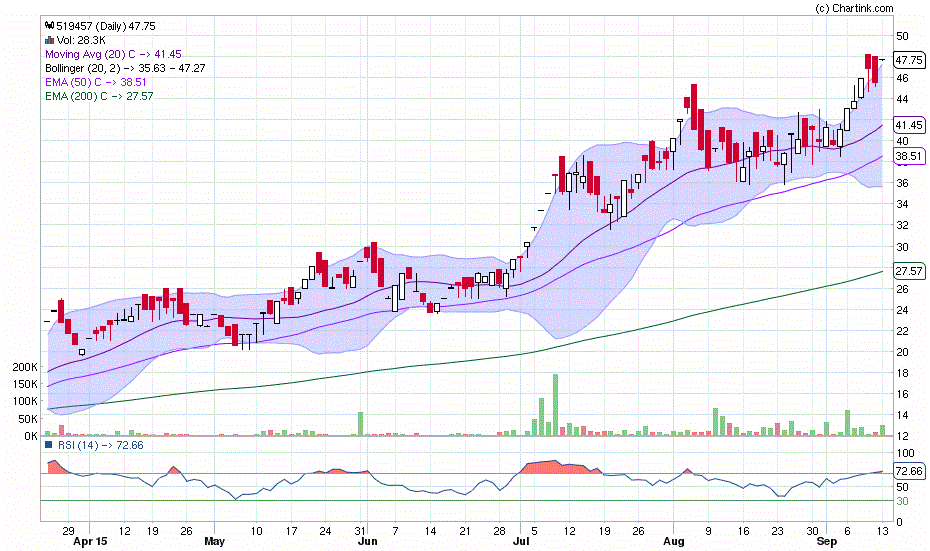The width and height of the screenshot is (930, 551).
Task: Open the (c) Chartink.com credit
Action: [x=854, y=8]
